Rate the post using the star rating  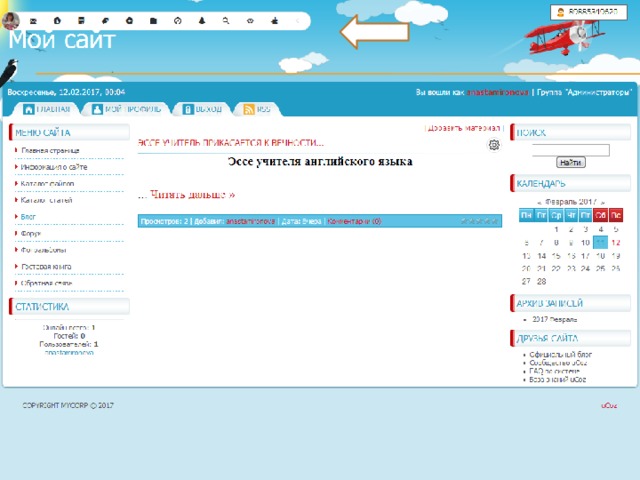tap(478, 221)
